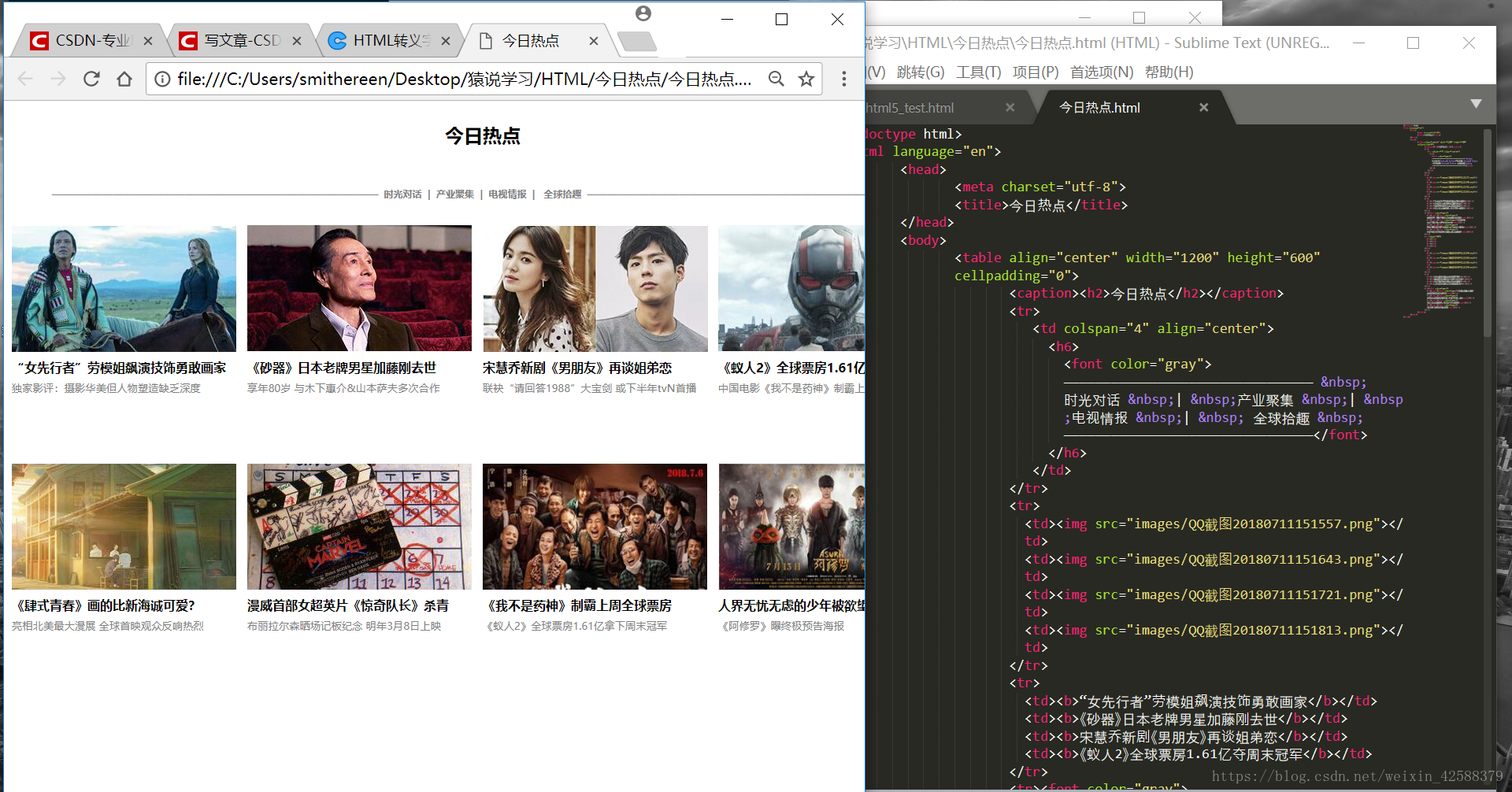Open a new Chrome tab

(636, 41)
